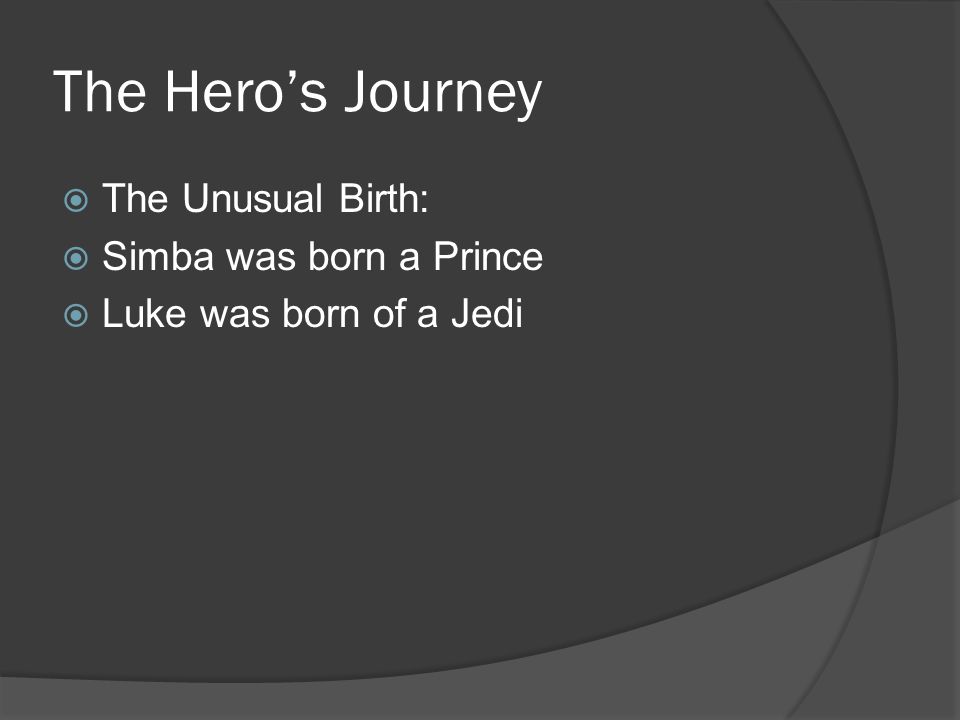Click the word Jedi in third bullet
Viewport: 960px width, 720px height.
point(487,313)
